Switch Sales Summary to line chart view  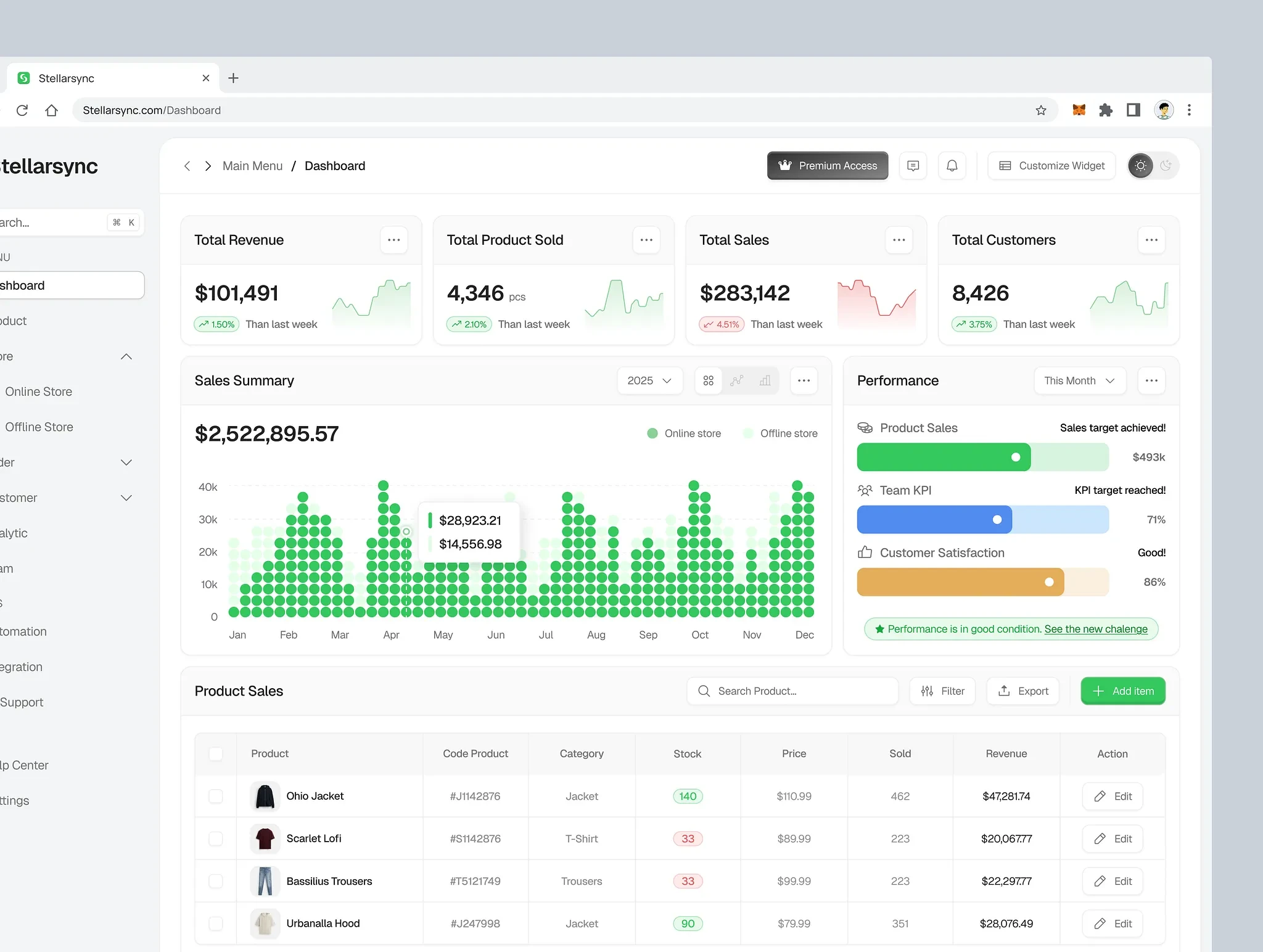737,380
